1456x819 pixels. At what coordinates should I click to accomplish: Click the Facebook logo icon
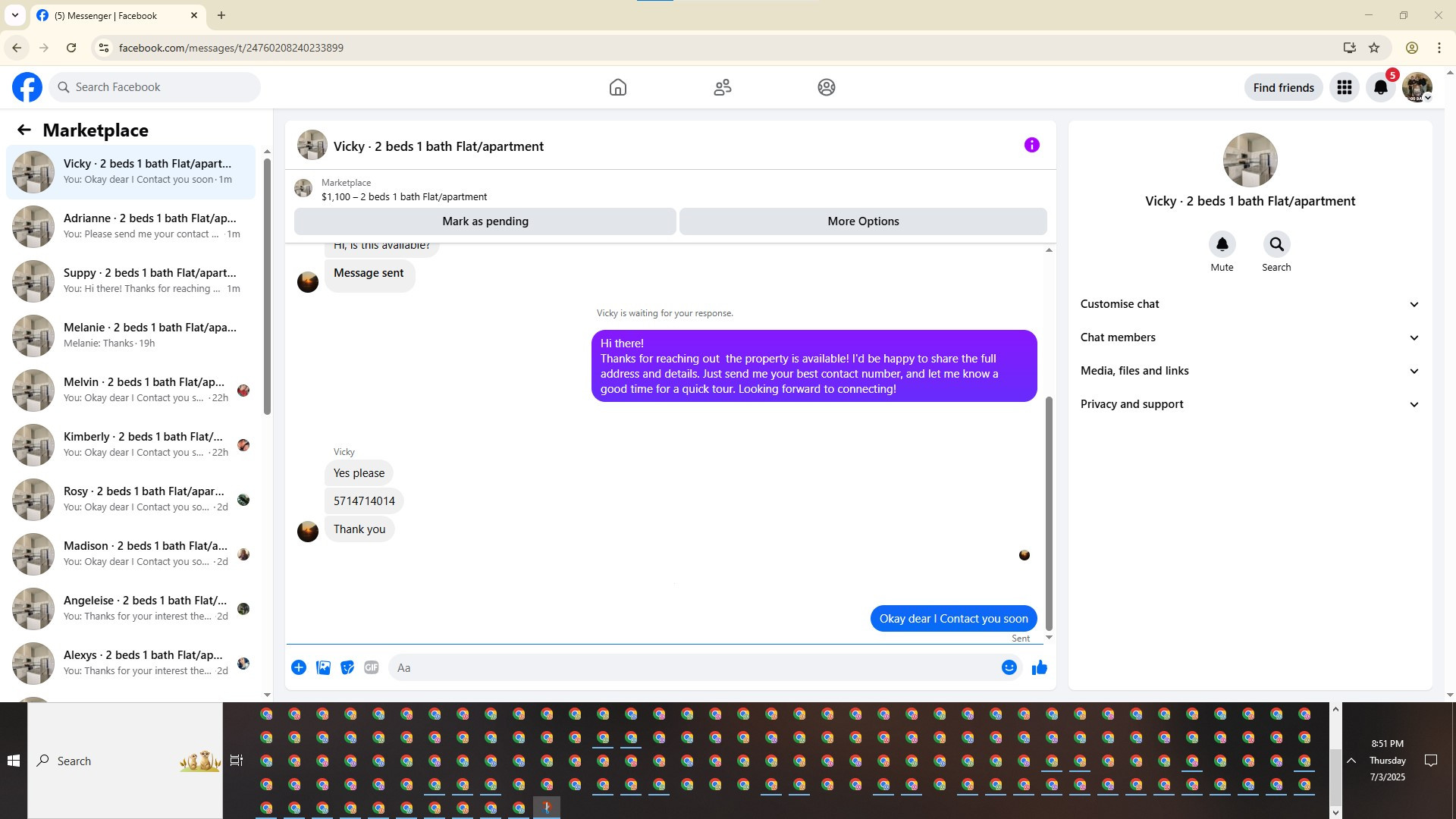(27, 87)
